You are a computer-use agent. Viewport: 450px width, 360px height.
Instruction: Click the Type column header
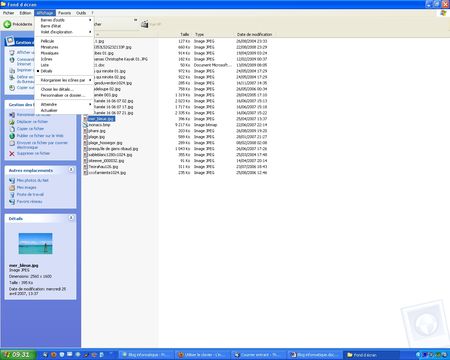click(199, 34)
